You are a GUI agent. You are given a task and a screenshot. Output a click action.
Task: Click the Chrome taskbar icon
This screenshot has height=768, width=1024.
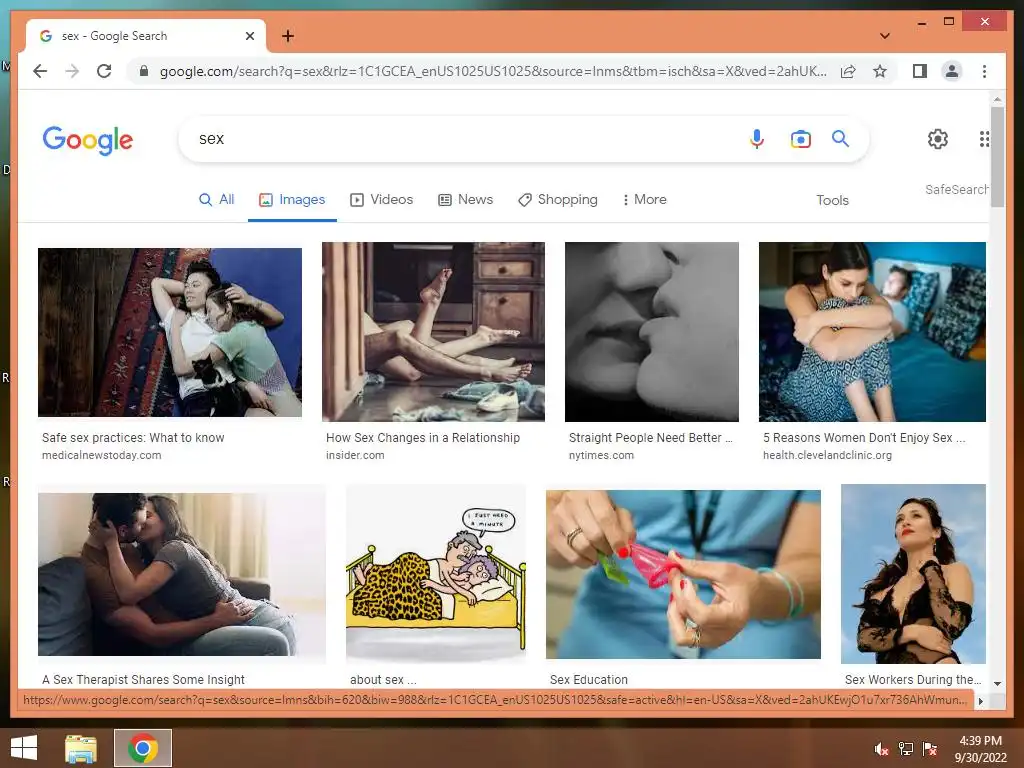point(143,748)
